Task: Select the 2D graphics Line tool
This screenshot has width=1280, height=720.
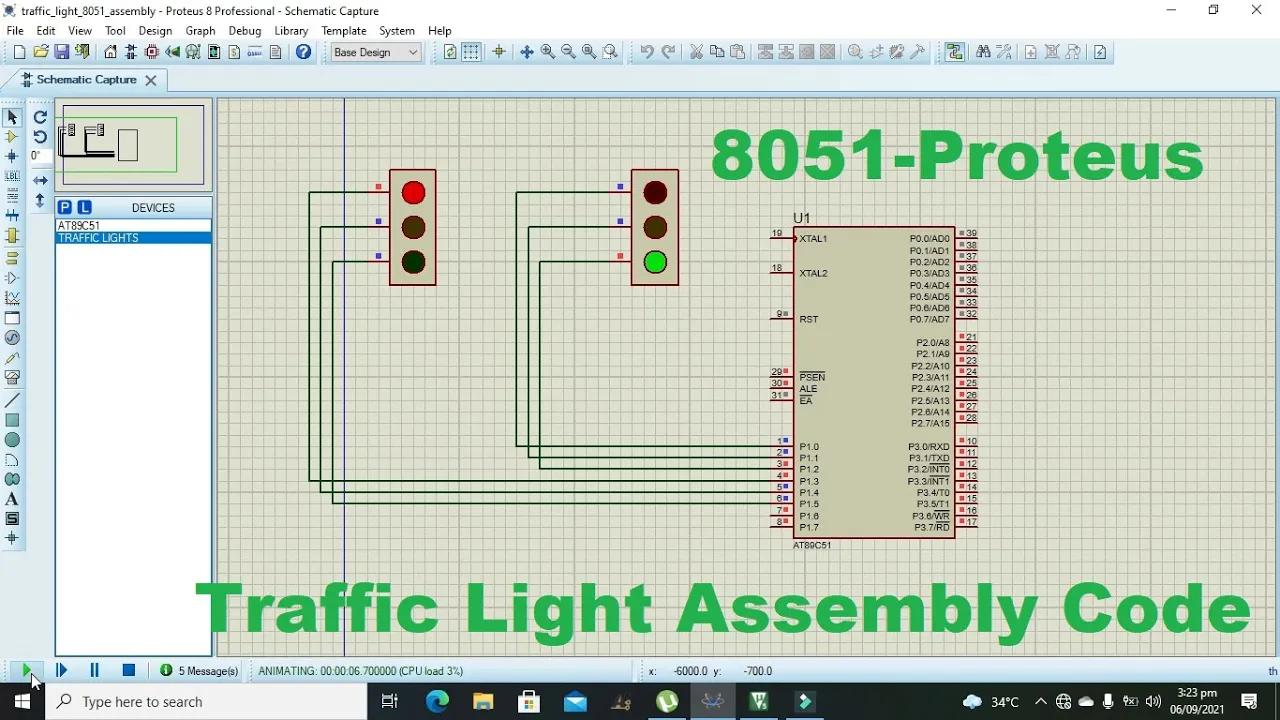Action: click(12, 400)
